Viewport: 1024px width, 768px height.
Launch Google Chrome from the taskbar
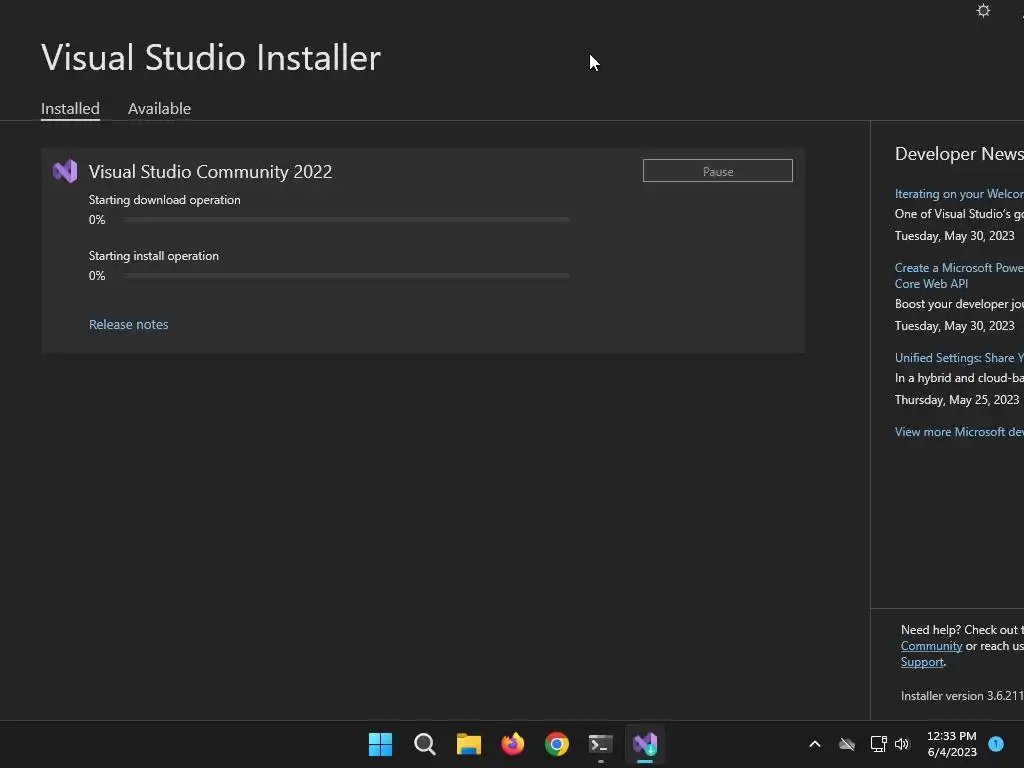pos(556,744)
